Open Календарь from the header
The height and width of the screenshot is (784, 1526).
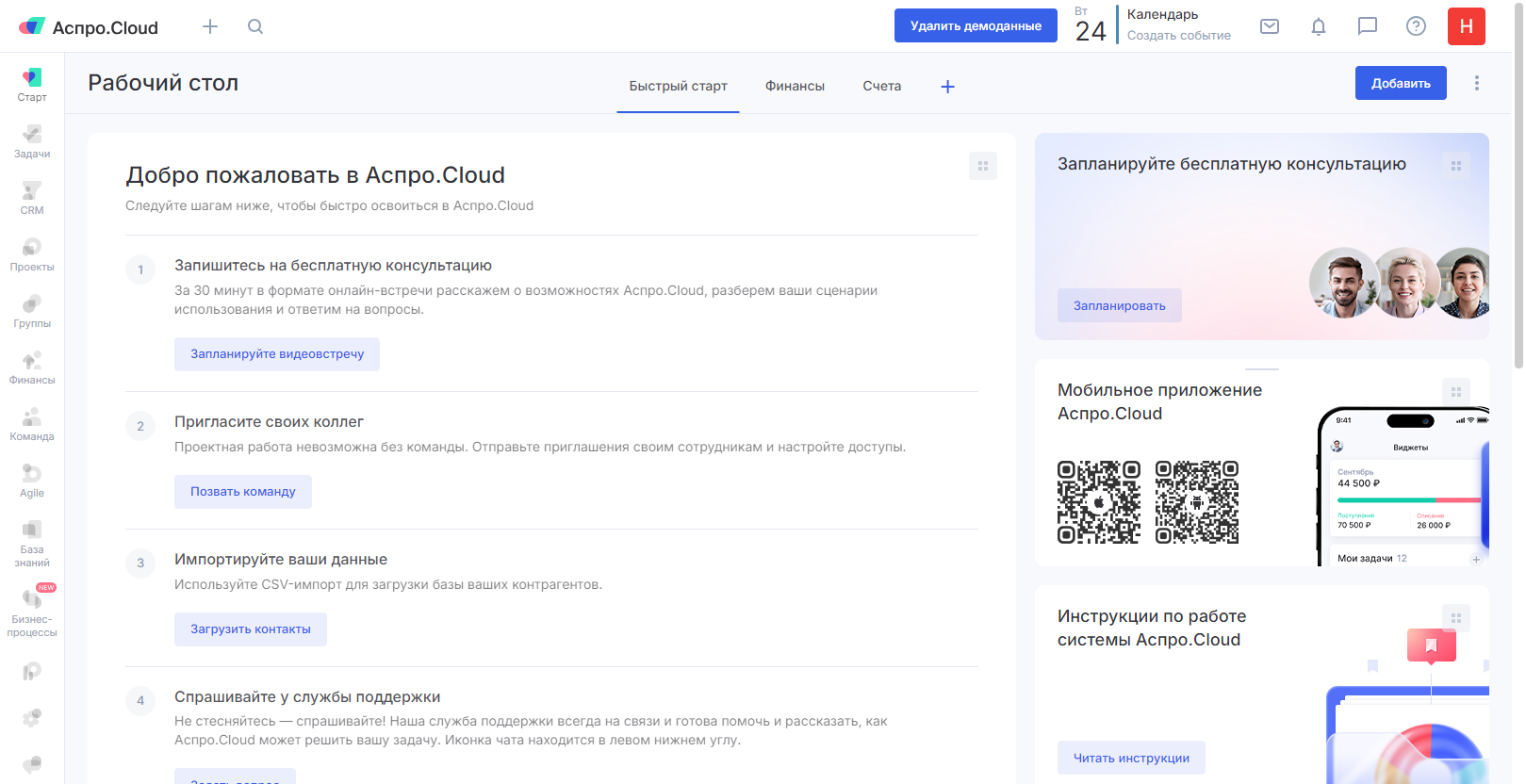click(x=1163, y=14)
